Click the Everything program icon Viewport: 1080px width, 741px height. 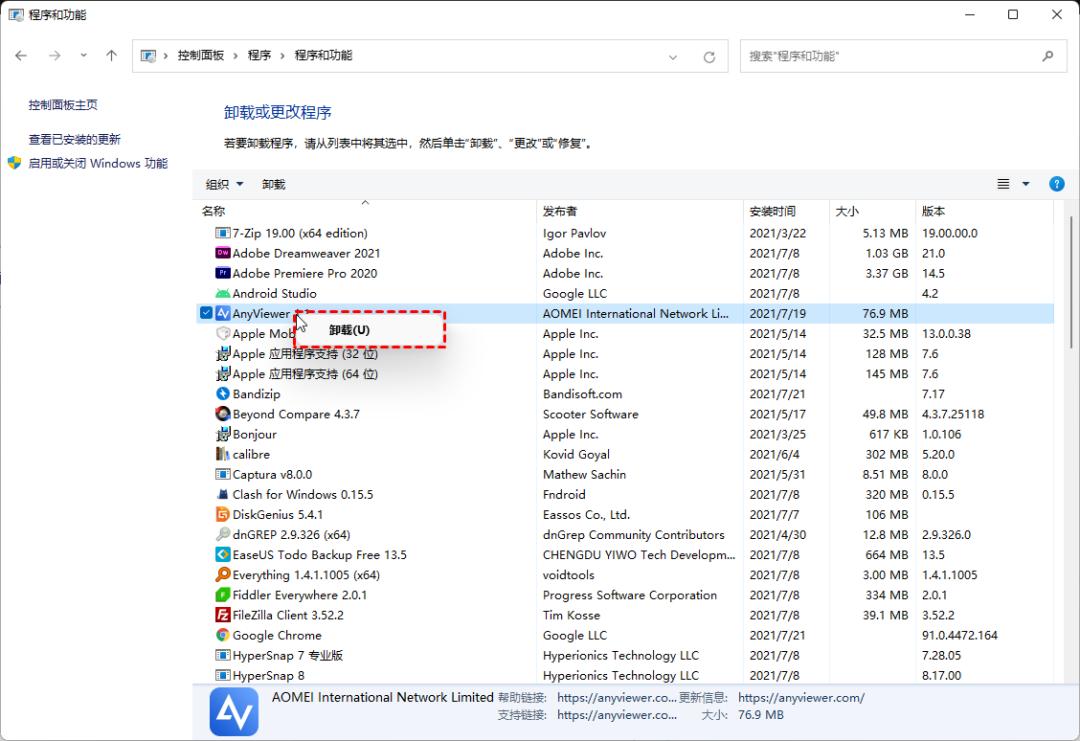point(222,575)
